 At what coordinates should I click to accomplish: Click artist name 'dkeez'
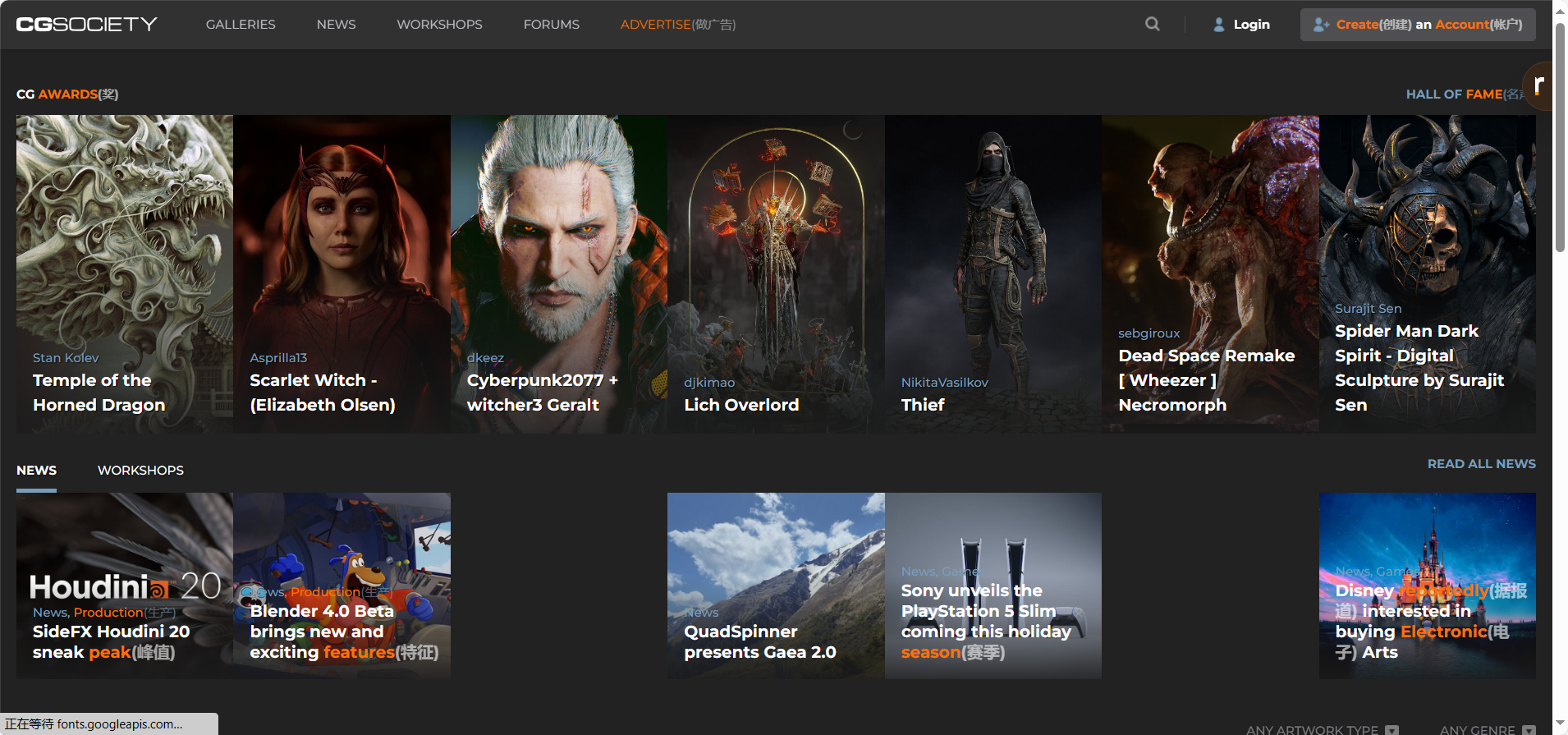click(x=485, y=358)
